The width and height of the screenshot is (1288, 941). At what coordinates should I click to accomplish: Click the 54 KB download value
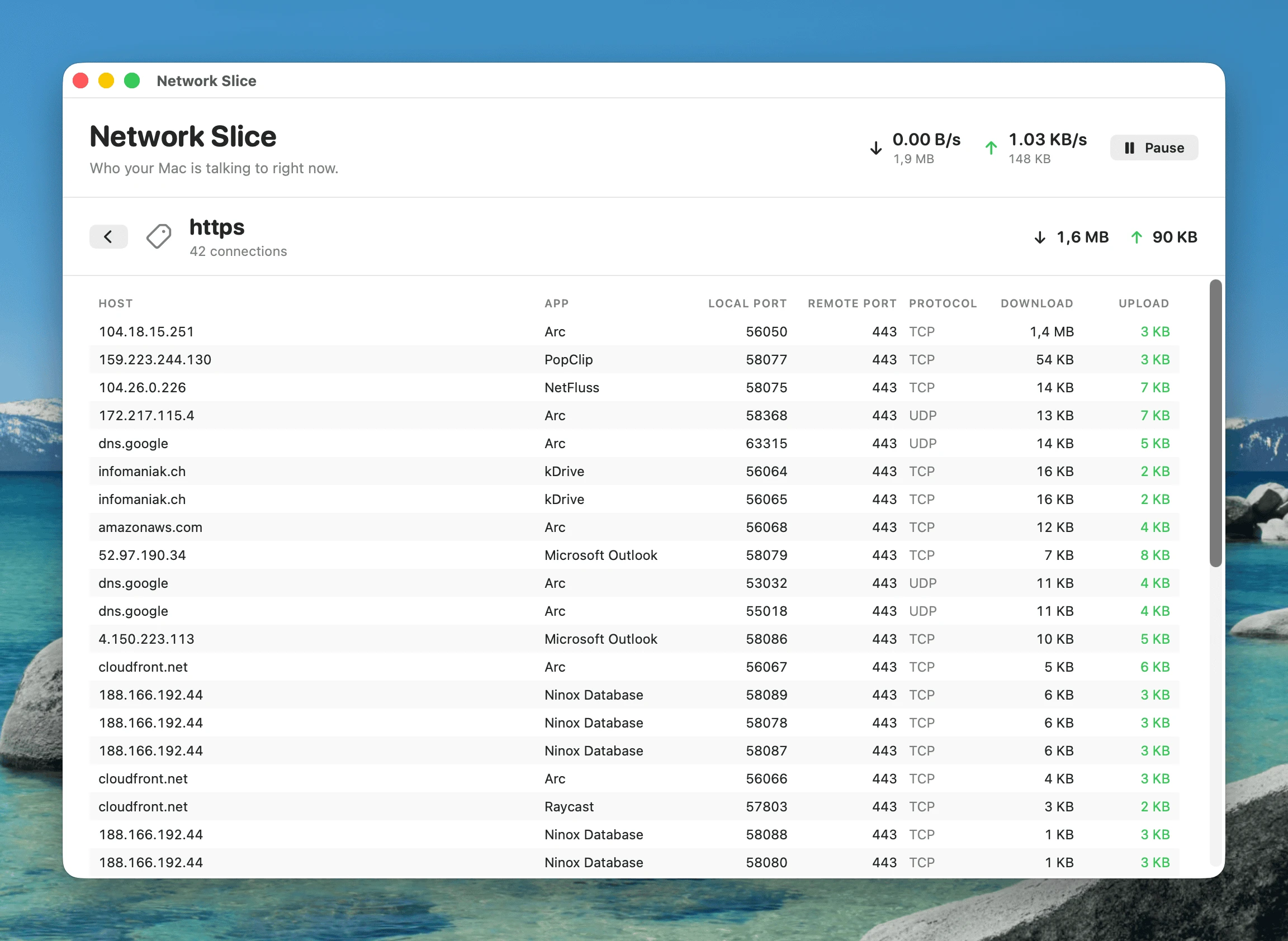point(1054,359)
